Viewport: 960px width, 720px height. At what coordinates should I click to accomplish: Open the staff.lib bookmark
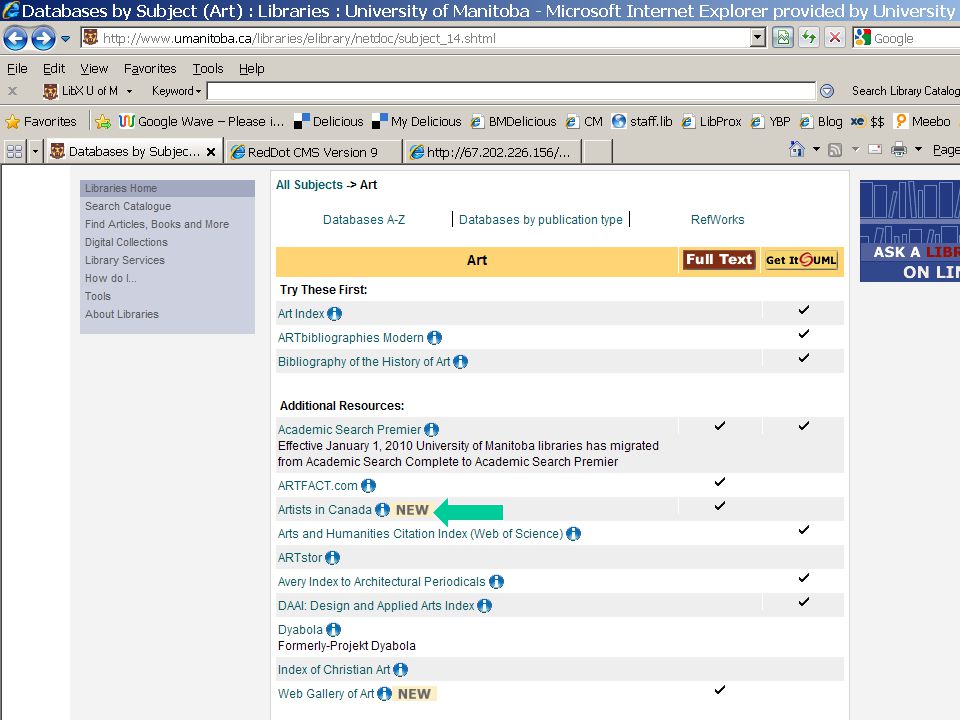click(x=642, y=121)
